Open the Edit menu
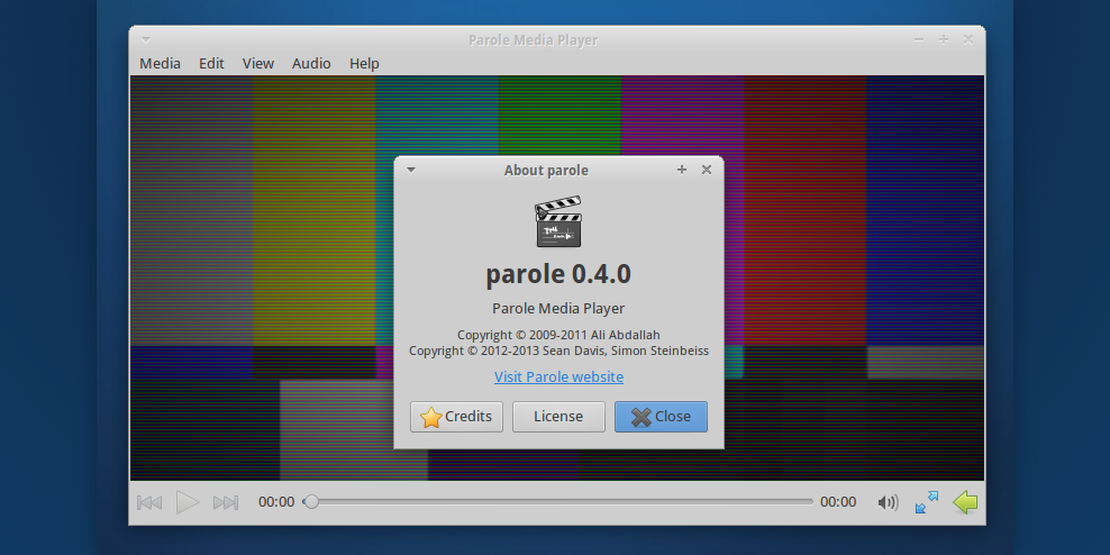The width and height of the screenshot is (1110, 555). [211, 64]
